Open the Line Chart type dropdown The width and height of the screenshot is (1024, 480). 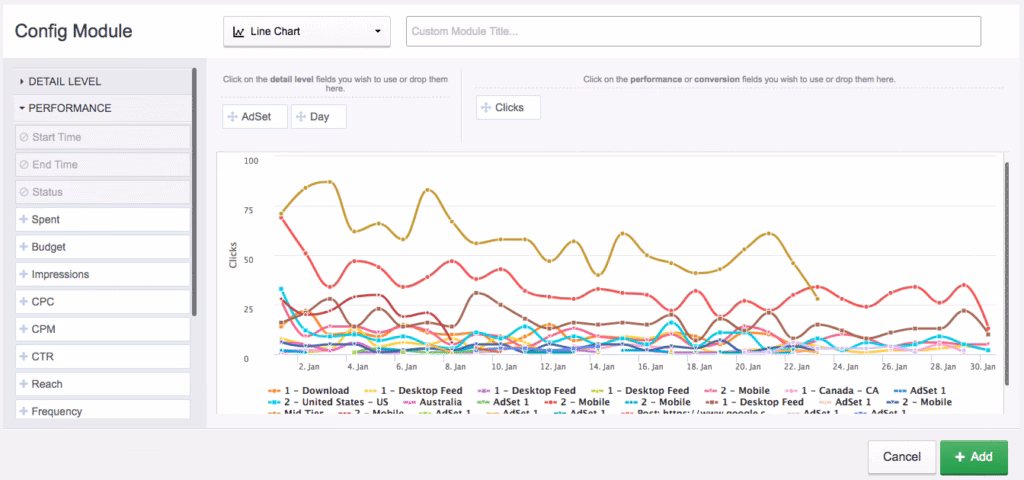[x=307, y=31]
